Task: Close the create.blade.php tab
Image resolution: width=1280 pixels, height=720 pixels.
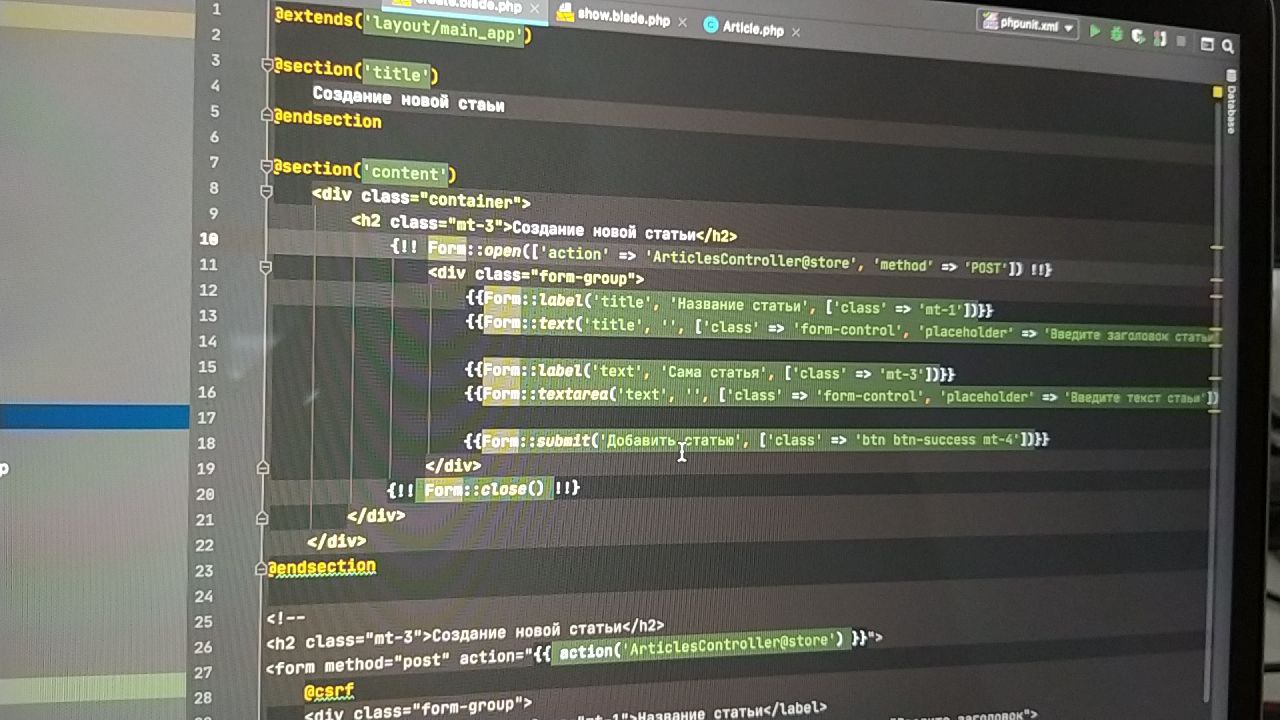Action: tap(535, 9)
